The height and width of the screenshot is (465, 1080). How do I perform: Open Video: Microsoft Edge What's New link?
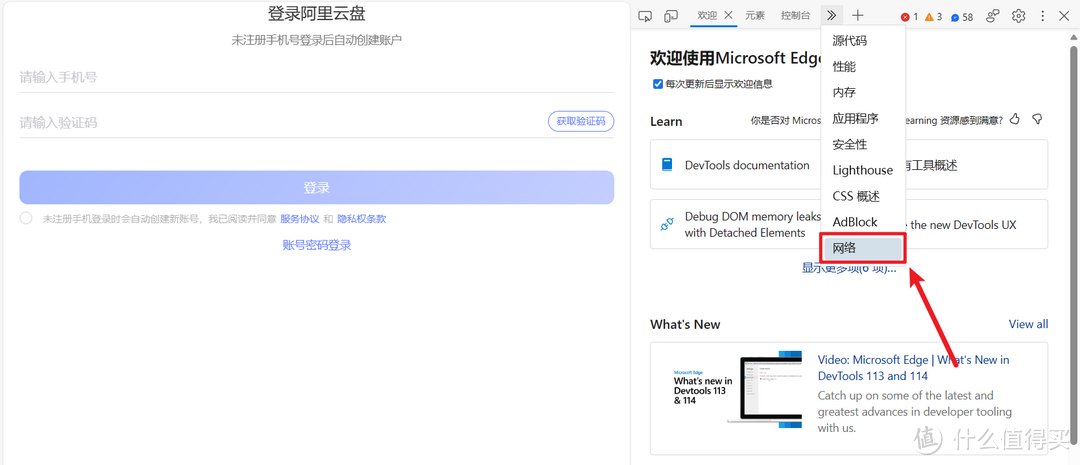pos(913,368)
